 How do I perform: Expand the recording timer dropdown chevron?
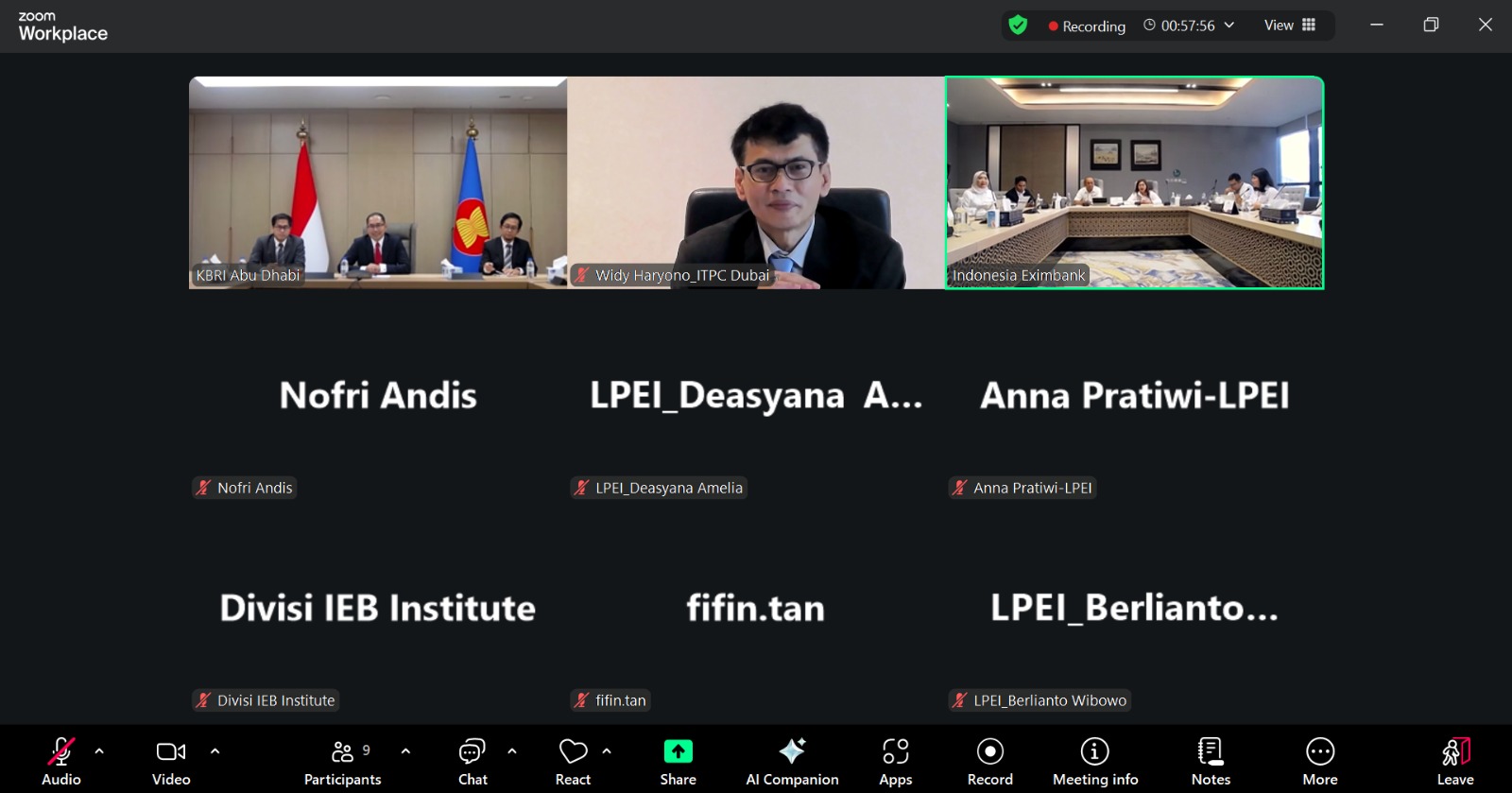(x=1229, y=26)
